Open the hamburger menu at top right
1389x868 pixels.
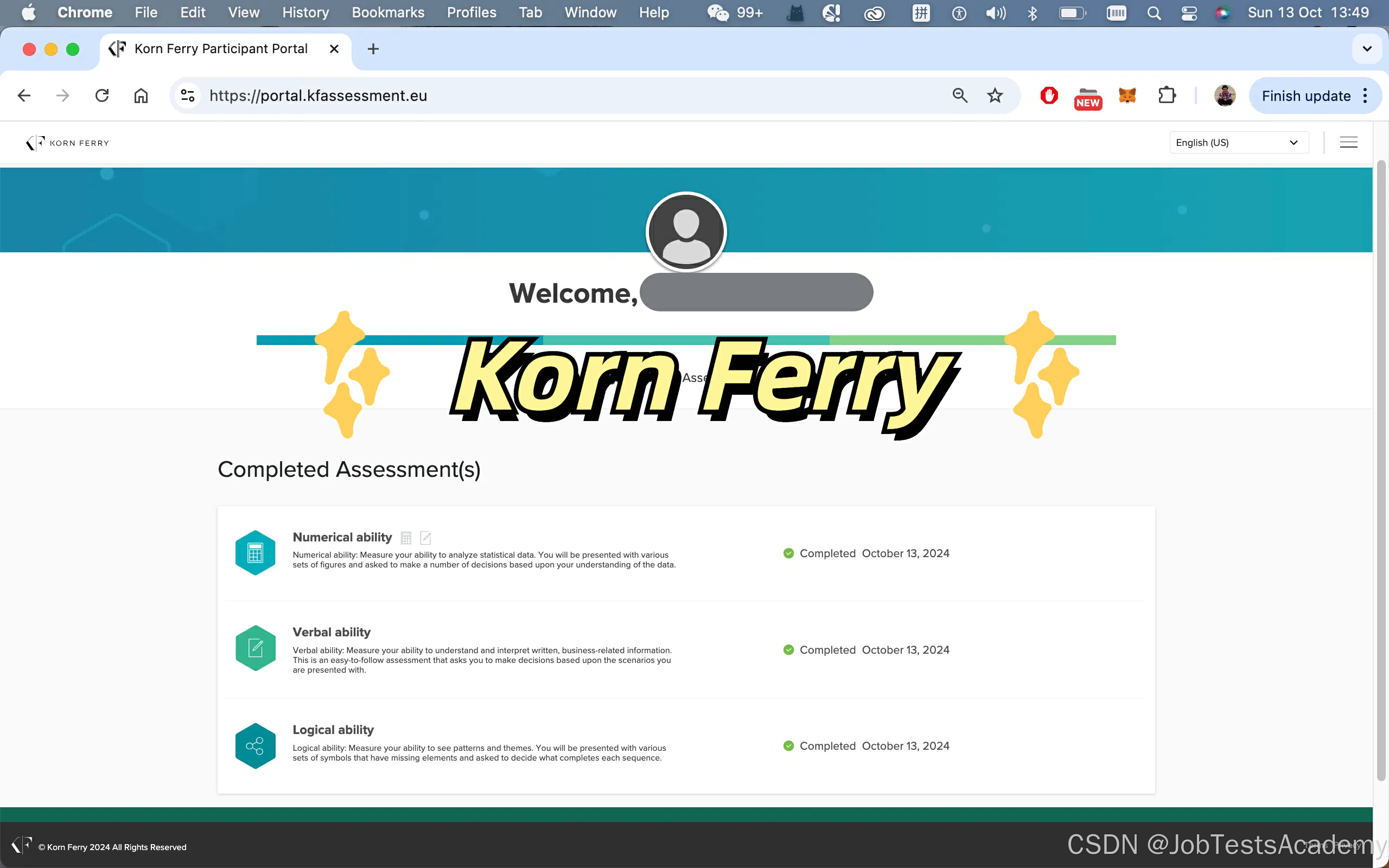(x=1348, y=142)
